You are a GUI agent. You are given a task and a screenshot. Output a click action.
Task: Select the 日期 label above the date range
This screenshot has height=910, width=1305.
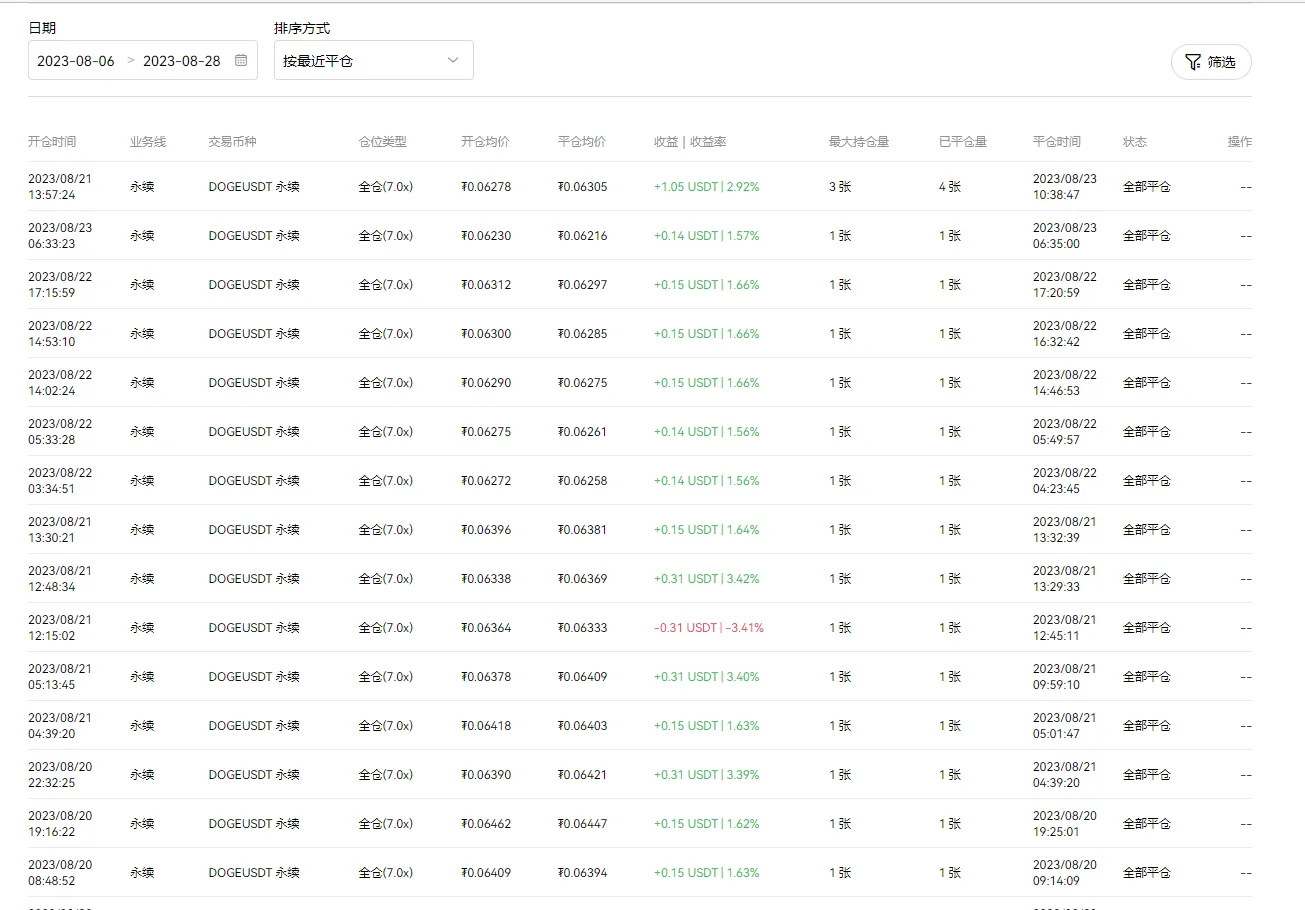point(42,28)
